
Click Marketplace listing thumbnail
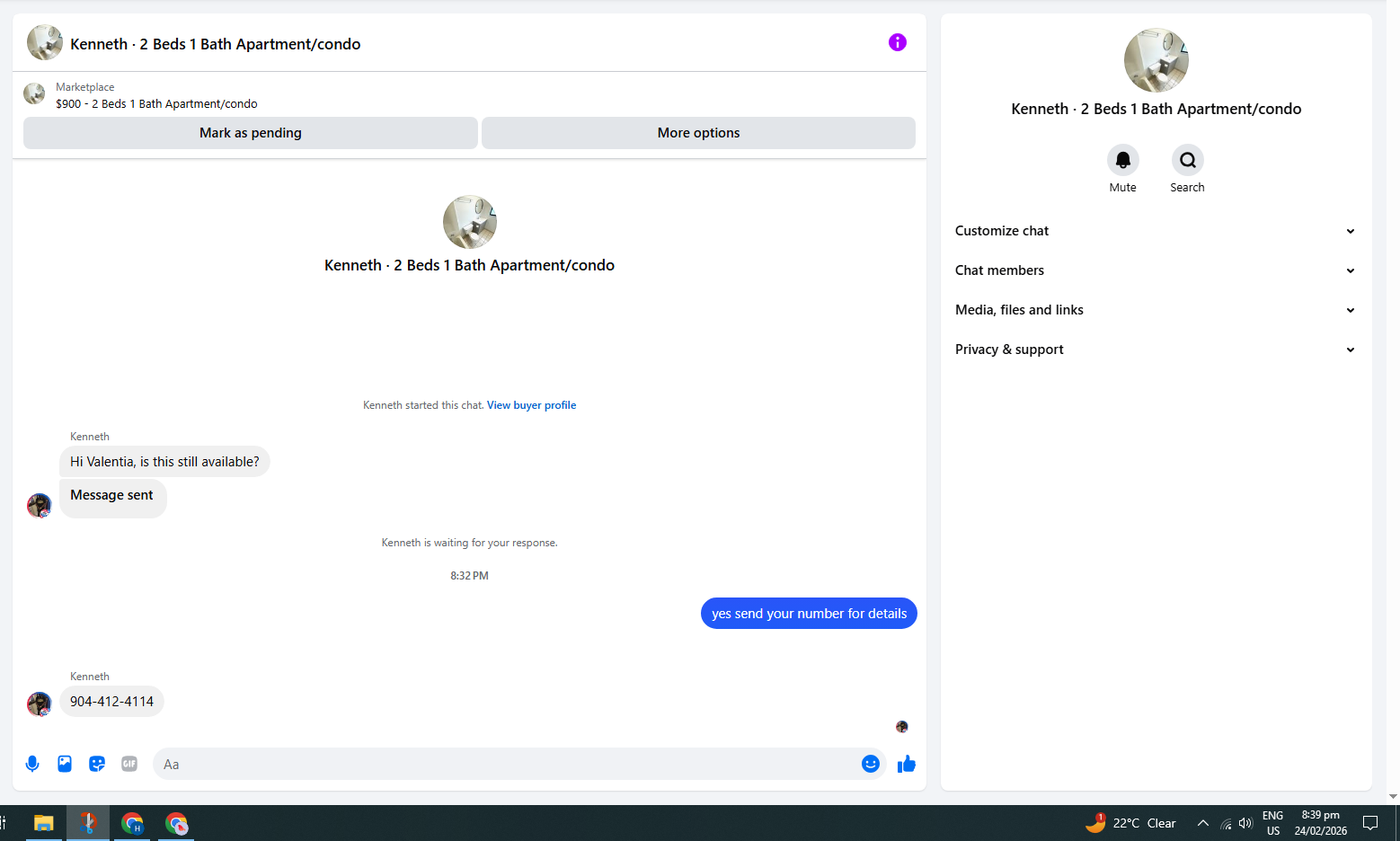pos(34,93)
